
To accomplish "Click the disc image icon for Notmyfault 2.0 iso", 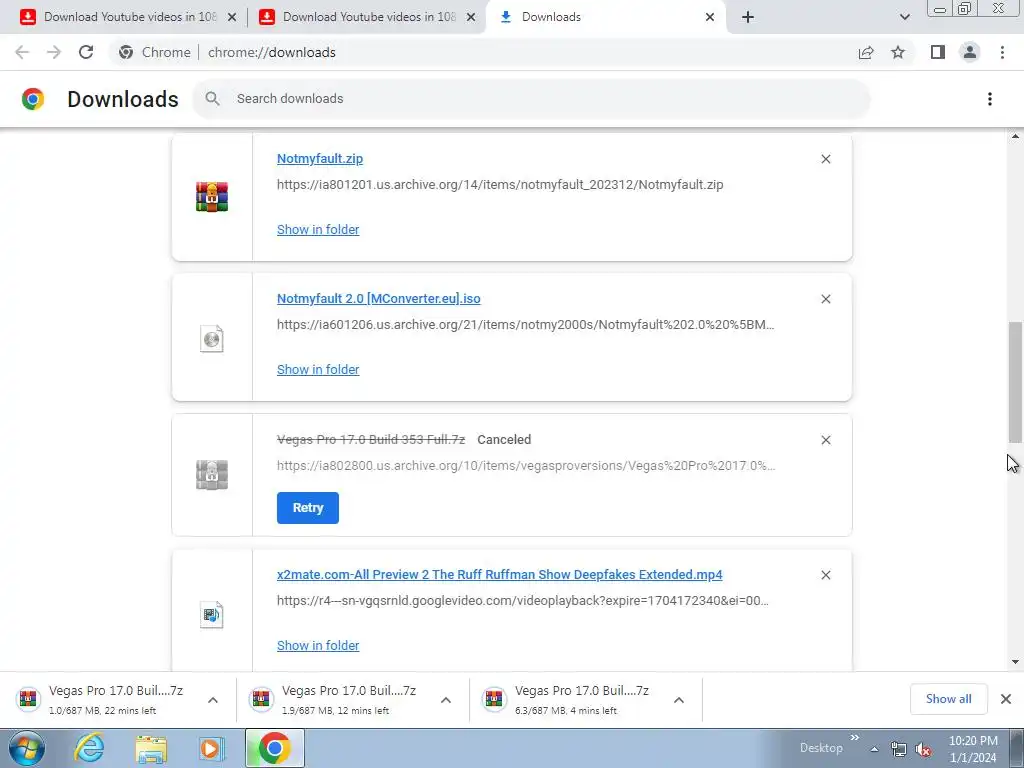I will (x=212, y=339).
